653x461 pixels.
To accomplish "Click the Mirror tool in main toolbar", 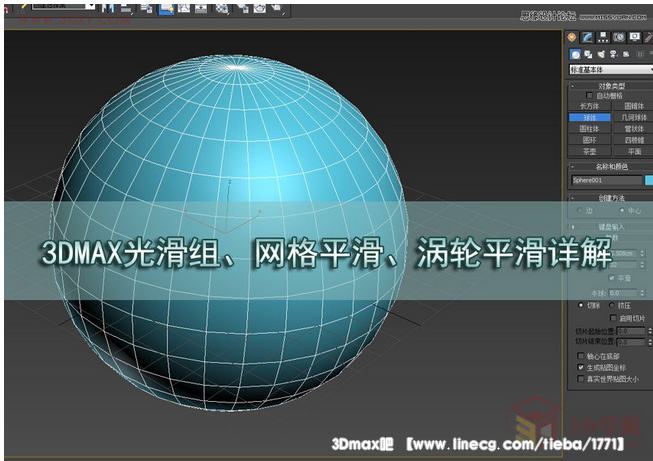I will [108, 7].
